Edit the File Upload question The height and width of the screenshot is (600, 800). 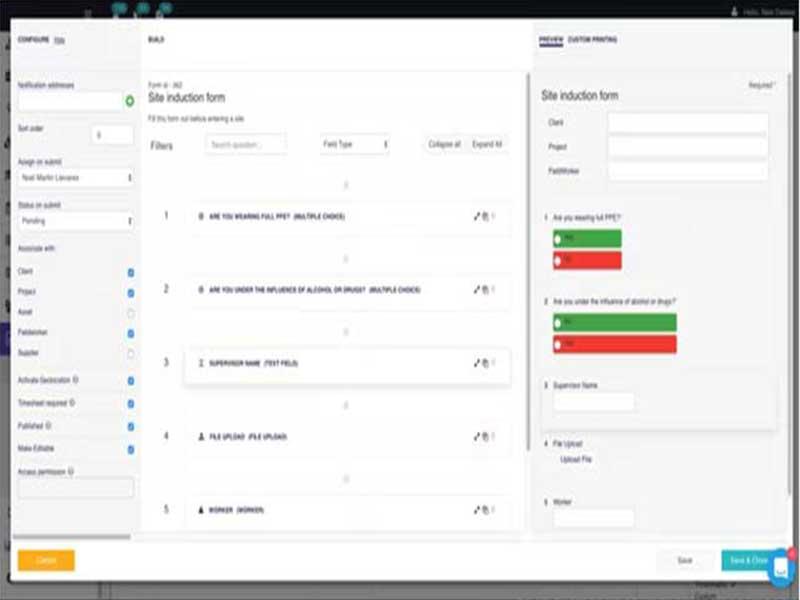(x=477, y=437)
